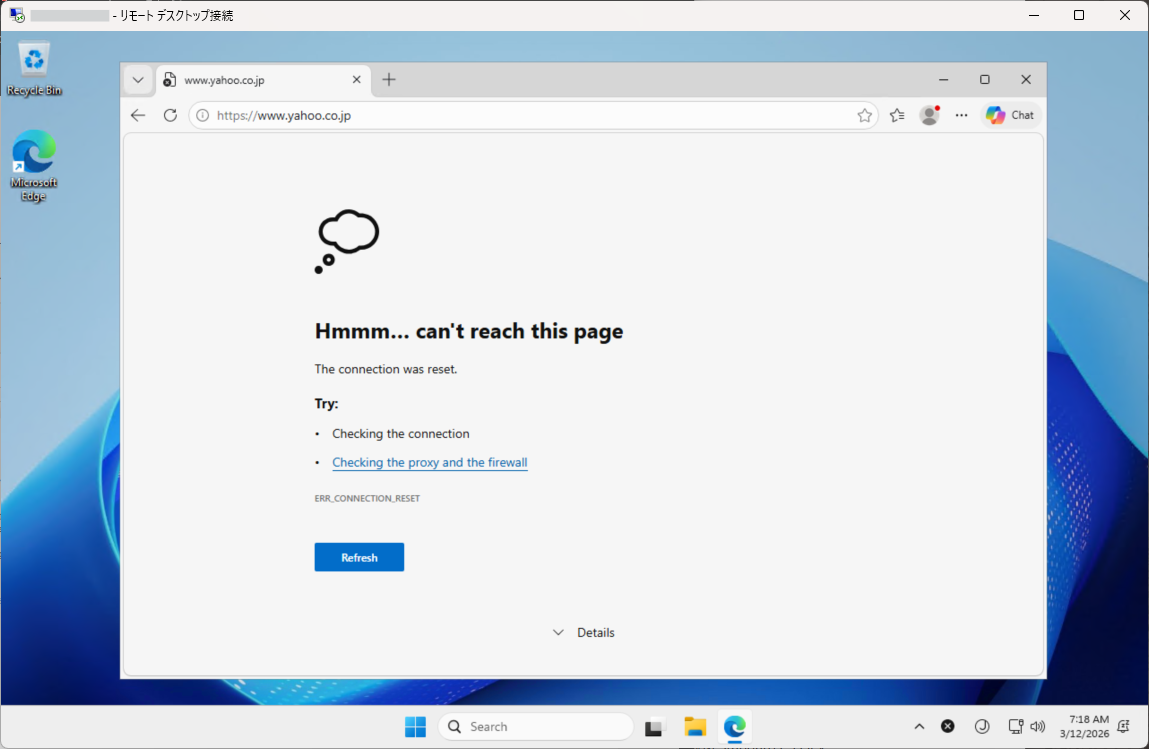Open the Favorites list icon
Screen dimensions: 1149x749
897,115
